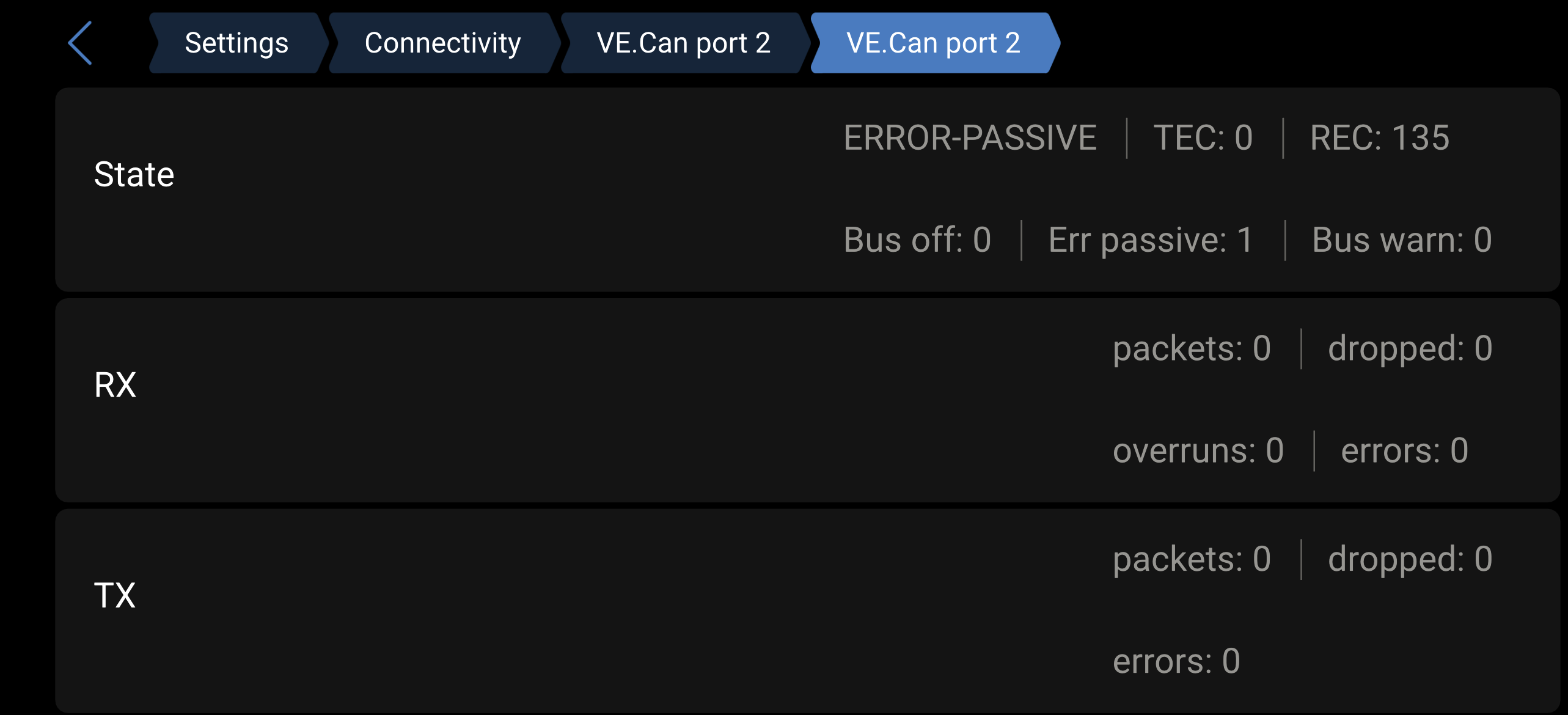Select the highlighted VE.Can port 2 breadcrumb

pos(934,43)
